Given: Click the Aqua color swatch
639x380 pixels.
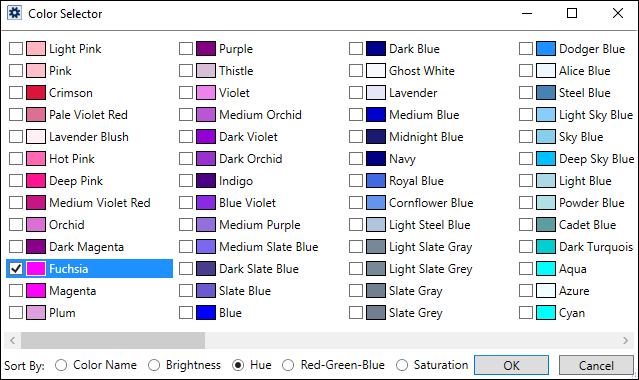Looking at the screenshot, I should coord(546,269).
